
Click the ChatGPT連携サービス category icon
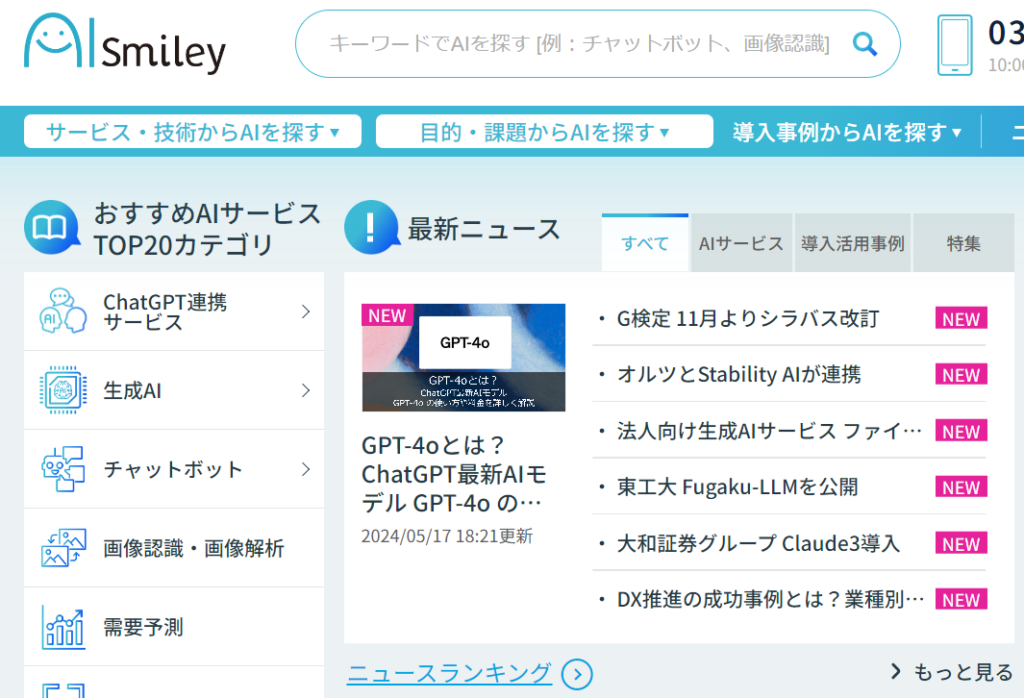[x=63, y=311]
